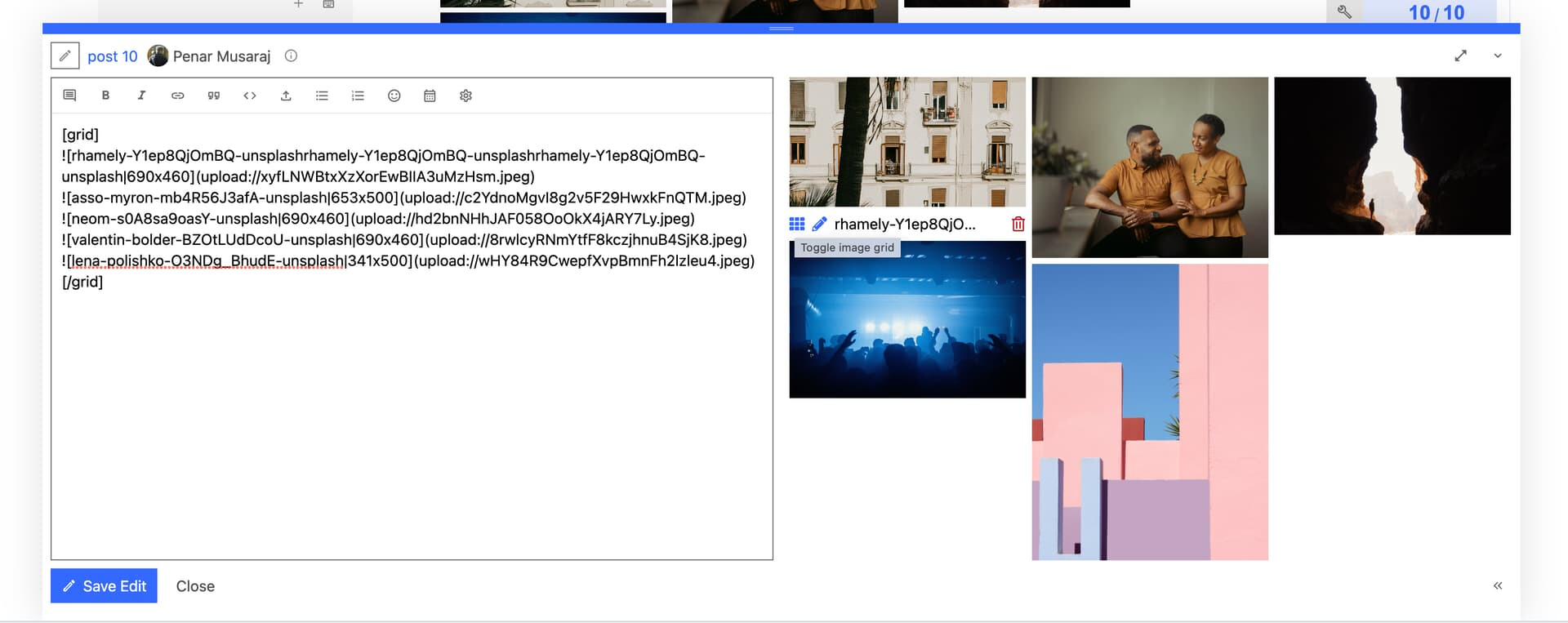Click the blockquote toolbar icon

point(214,96)
